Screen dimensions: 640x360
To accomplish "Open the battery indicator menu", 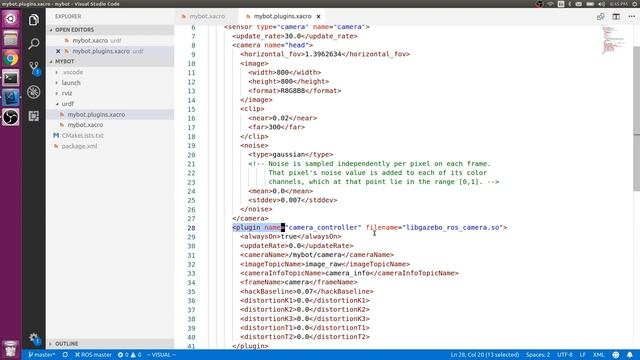I will coord(590,4).
